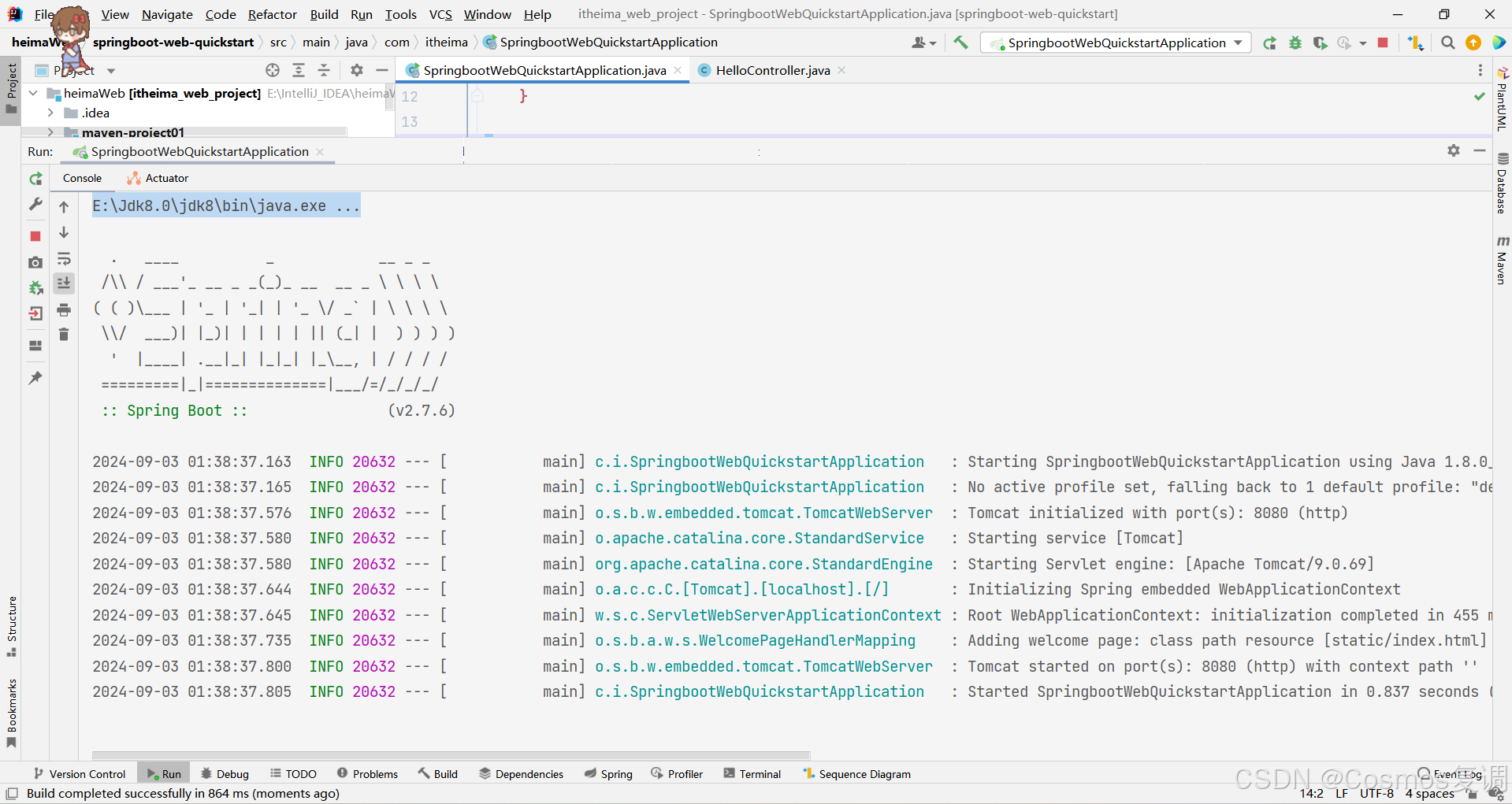
Task: Collapse all in Project tree
Action: 324,70
